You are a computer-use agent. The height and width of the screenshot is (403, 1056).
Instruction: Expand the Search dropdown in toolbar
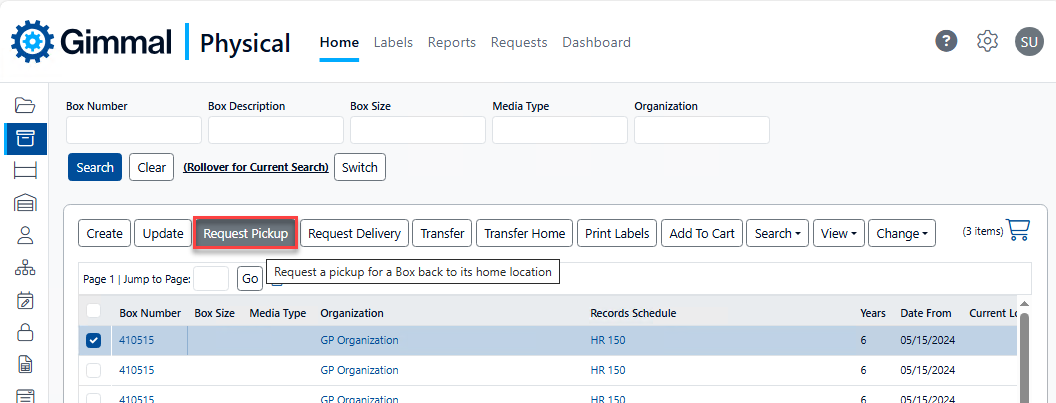777,233
